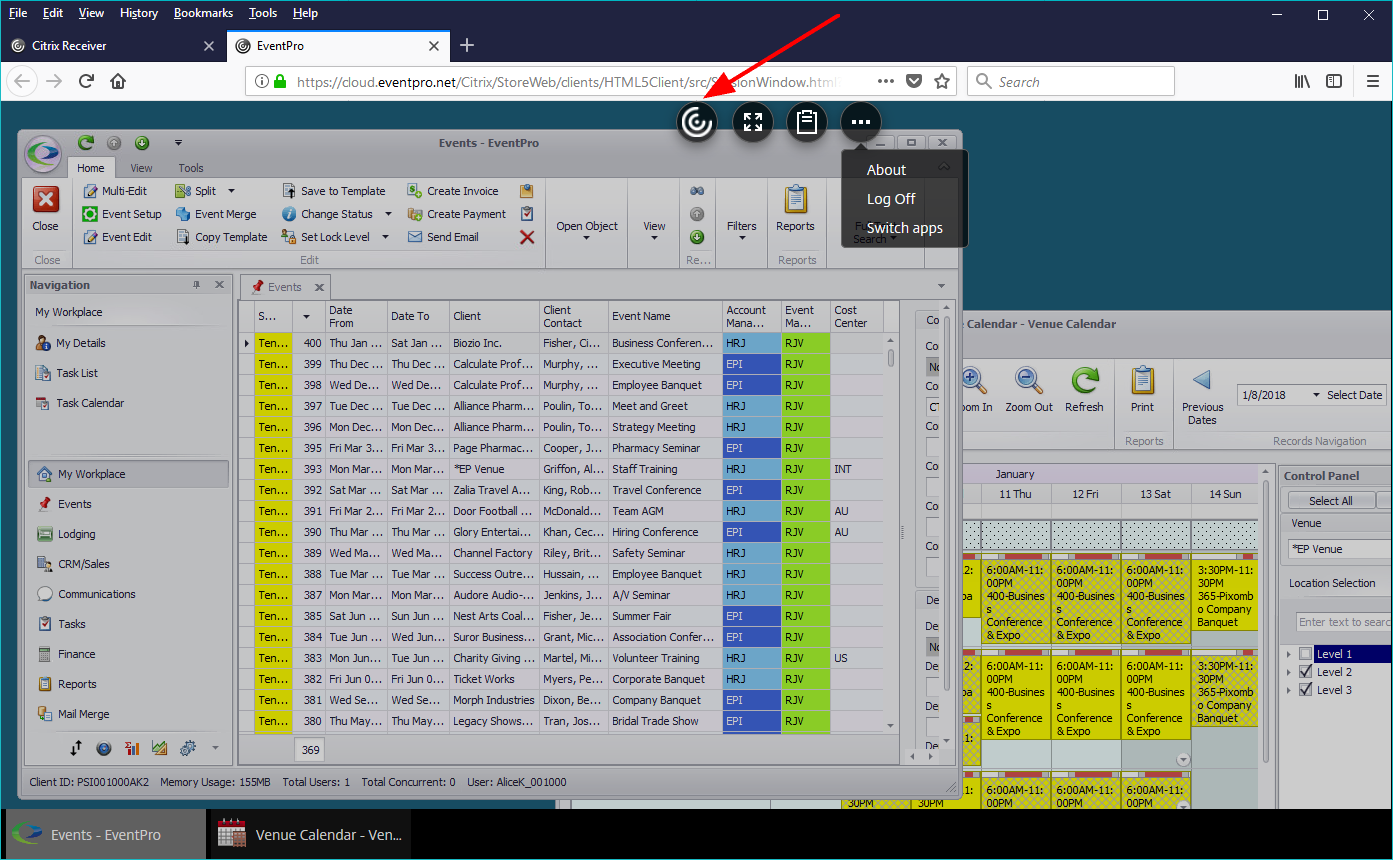1393x860 pixels.
Task: Open quick access toolbar customize arrow
Action: tap(178, 143)
